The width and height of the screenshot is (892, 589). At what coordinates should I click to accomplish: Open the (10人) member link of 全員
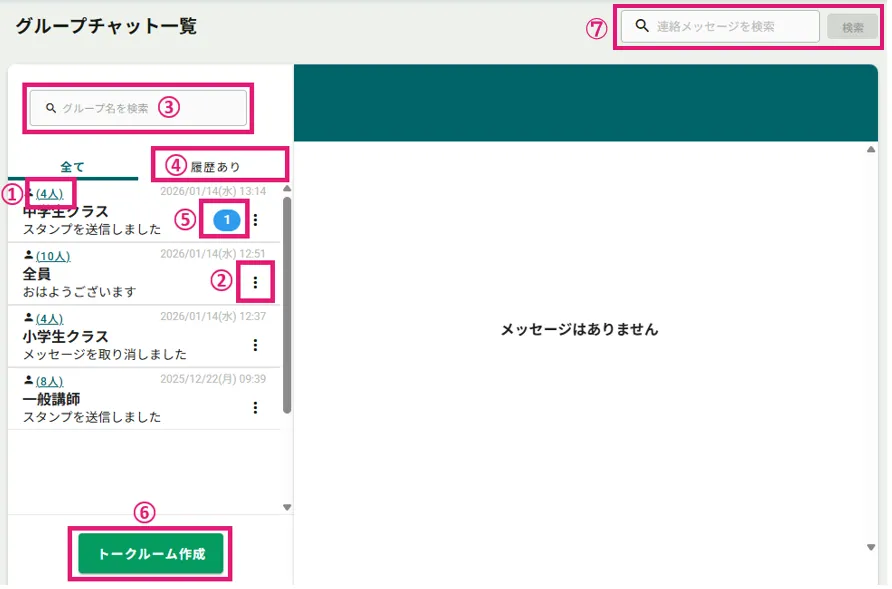[52, 257]
